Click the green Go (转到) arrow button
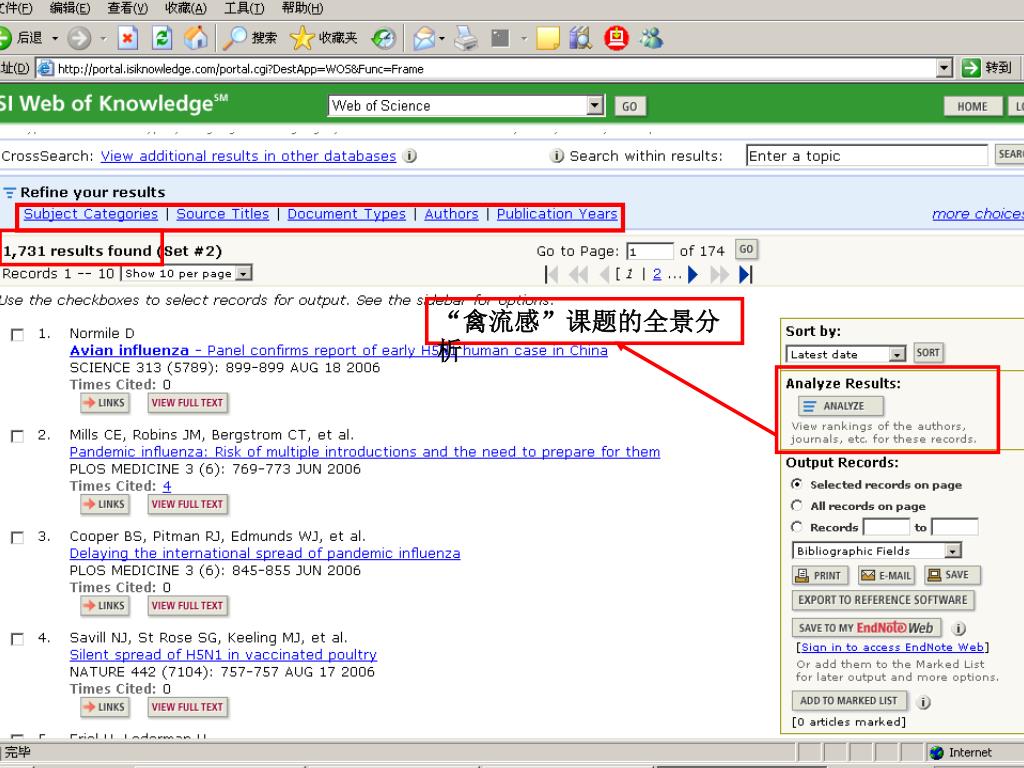The height and width of the screenshot is (768, 1024). 971,67
